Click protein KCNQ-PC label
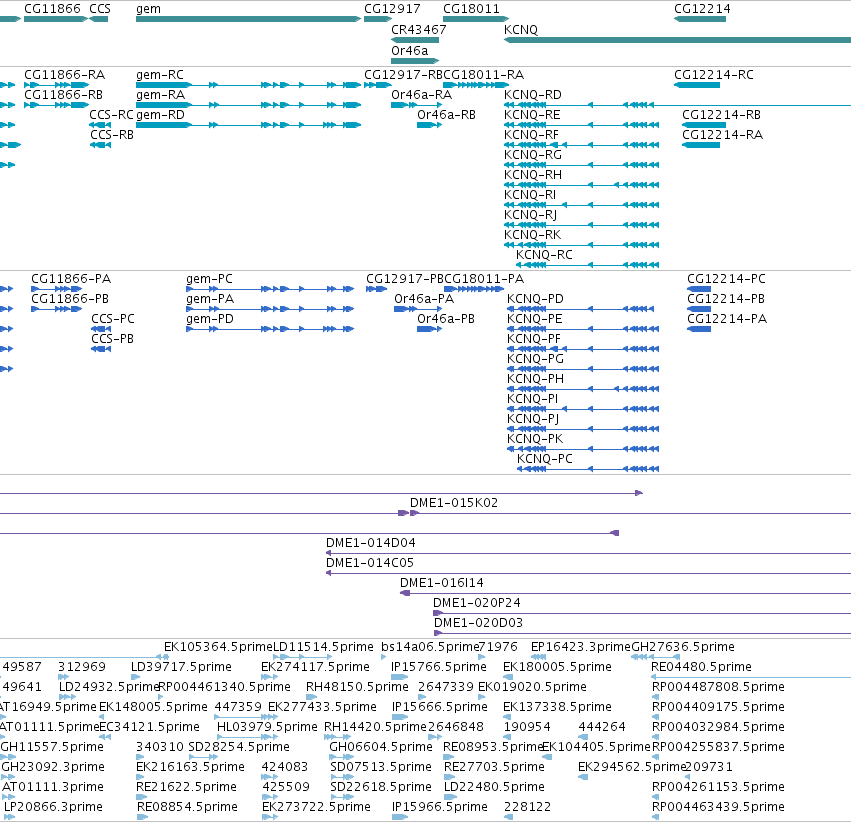The image size is (851, 822). [544, 458]
